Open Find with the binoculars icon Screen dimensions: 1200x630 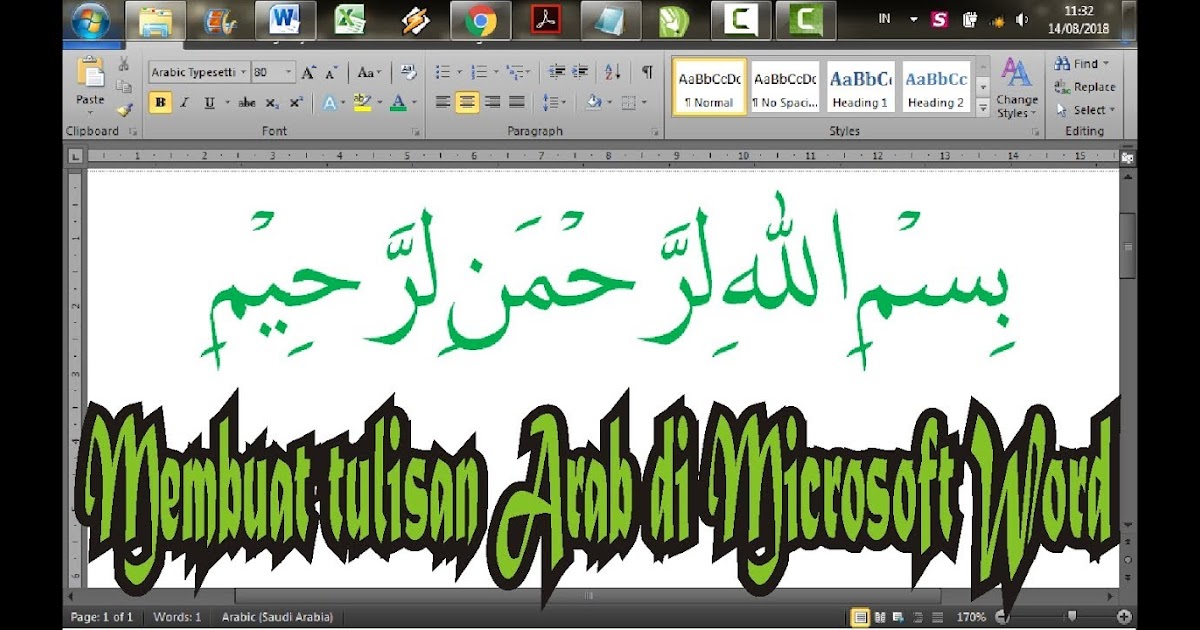click(1062, 64)
